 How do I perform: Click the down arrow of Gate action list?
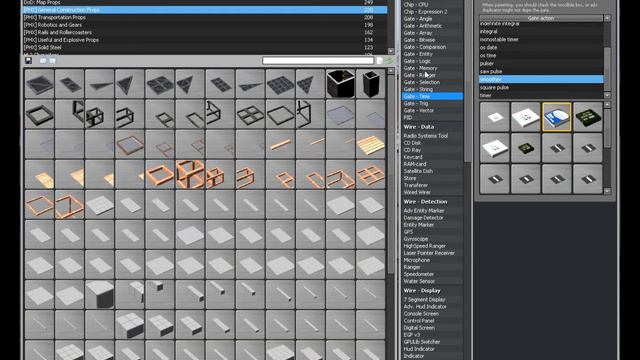pyautogui.click(x=607, y=95)
